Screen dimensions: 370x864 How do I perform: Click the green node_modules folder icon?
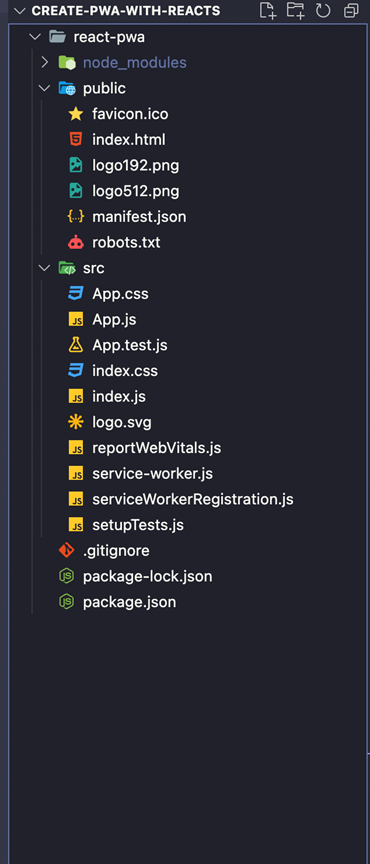click(x=66, y=63)
